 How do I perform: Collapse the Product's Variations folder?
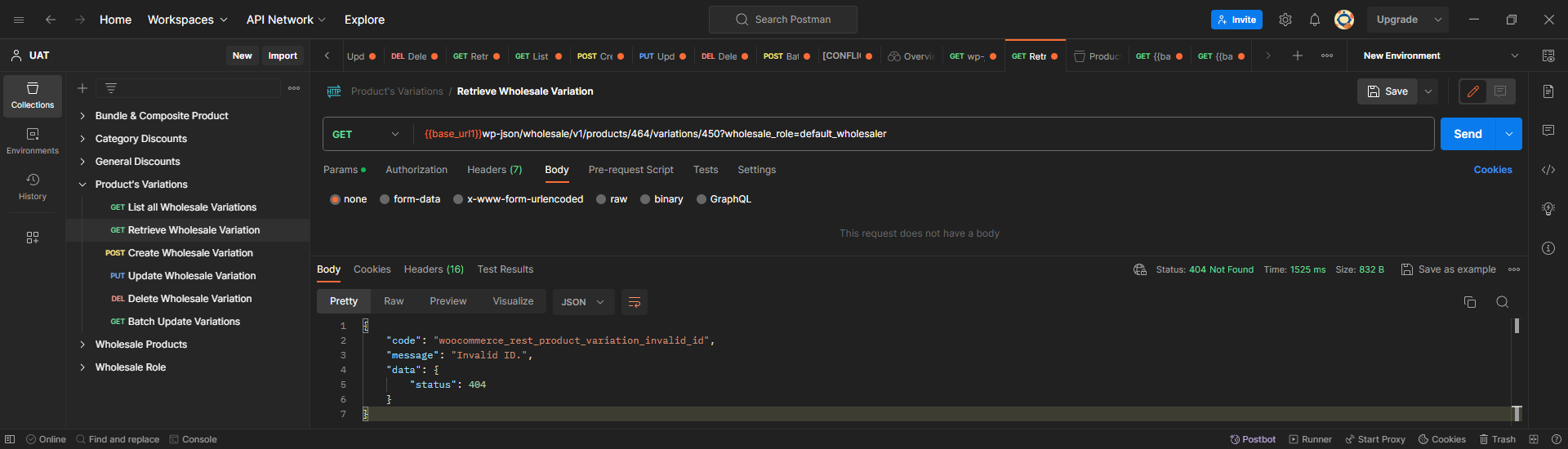pos(82,184)
